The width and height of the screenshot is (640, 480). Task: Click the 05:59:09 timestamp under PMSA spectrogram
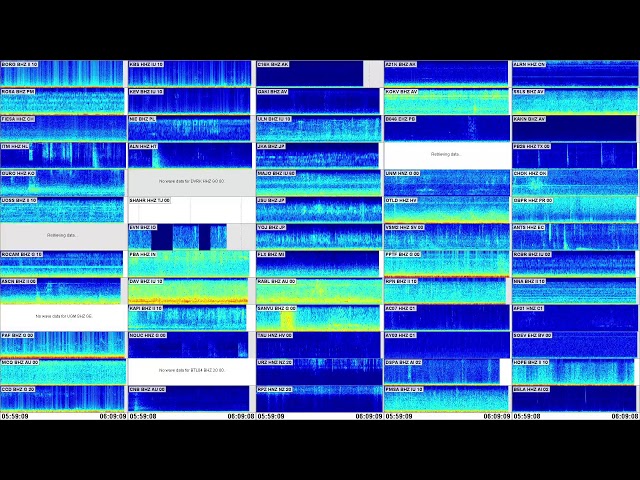tap(399, 416)
